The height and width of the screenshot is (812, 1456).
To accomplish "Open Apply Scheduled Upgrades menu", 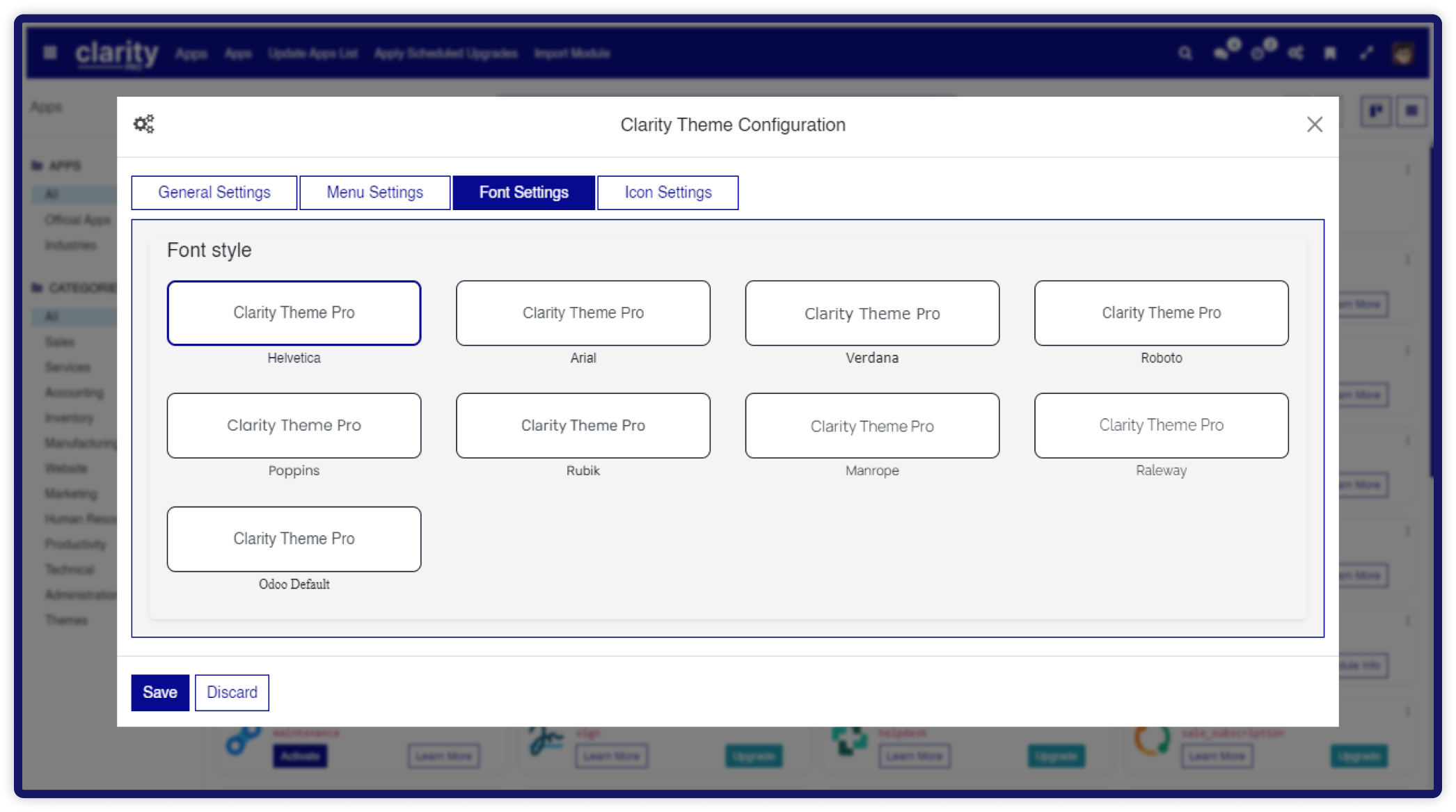I will pos(446,54).
